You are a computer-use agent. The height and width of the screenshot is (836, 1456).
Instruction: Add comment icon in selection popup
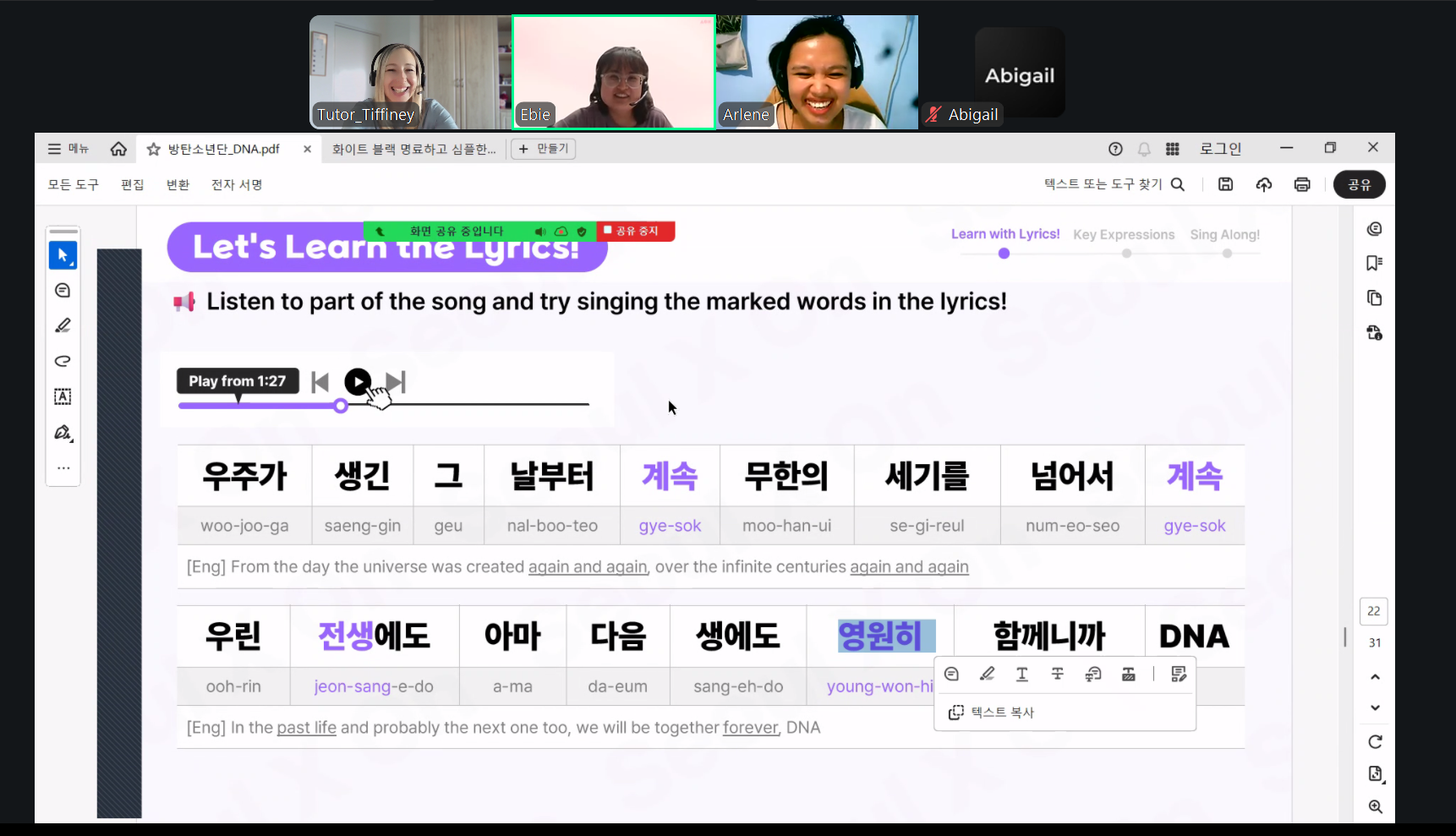(951, 674)
